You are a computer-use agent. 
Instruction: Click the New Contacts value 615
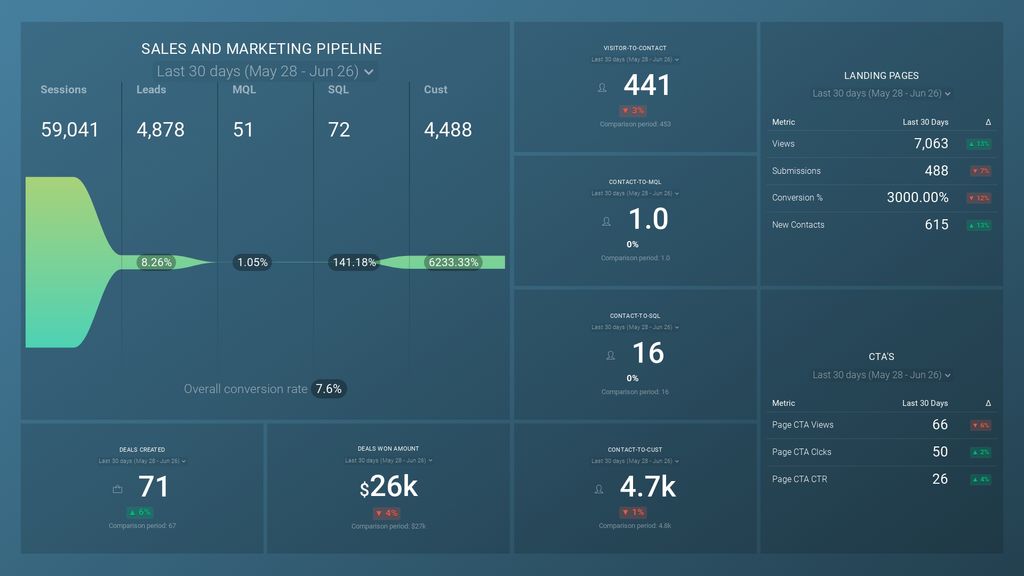(x=936, y=225)
